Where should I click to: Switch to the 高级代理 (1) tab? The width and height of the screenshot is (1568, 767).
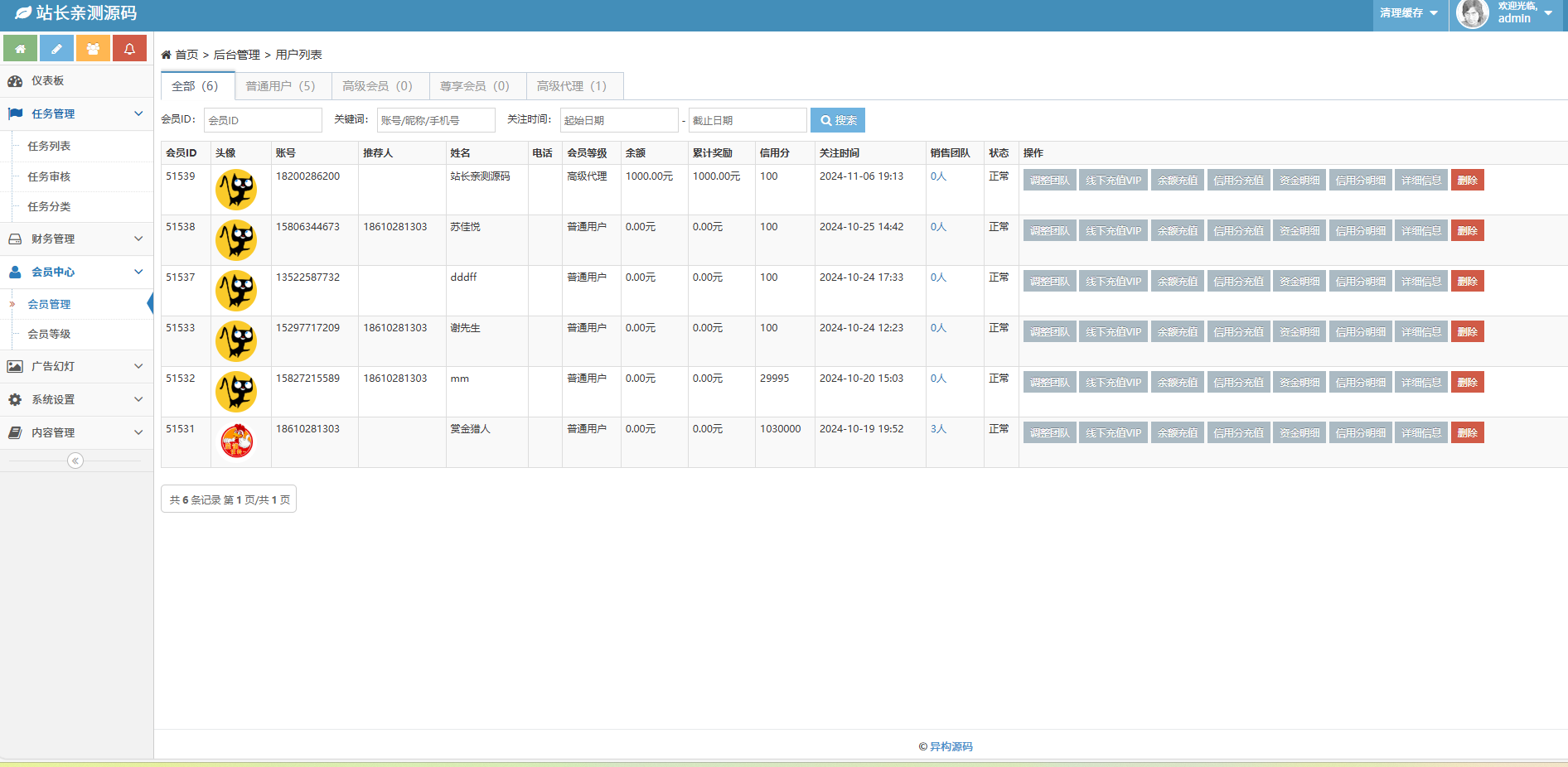pos(571,86)
